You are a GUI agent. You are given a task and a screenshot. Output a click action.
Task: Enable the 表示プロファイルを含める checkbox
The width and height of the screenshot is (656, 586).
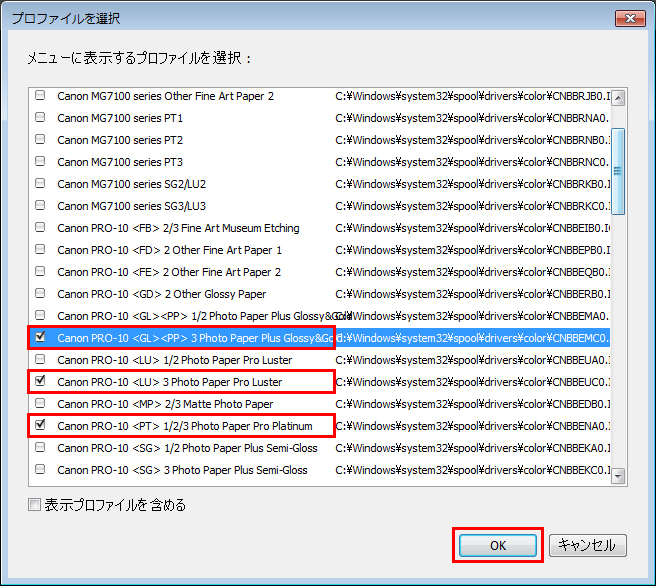(x=34, y=505)
